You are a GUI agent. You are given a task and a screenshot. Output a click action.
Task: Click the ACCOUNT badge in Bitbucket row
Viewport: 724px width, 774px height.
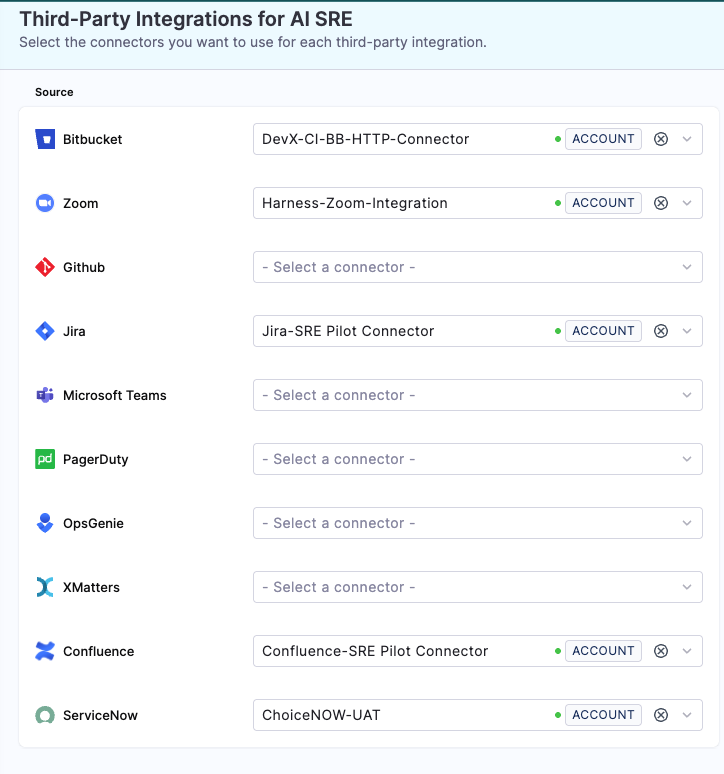pyautogui.click(x=603, y=139)
